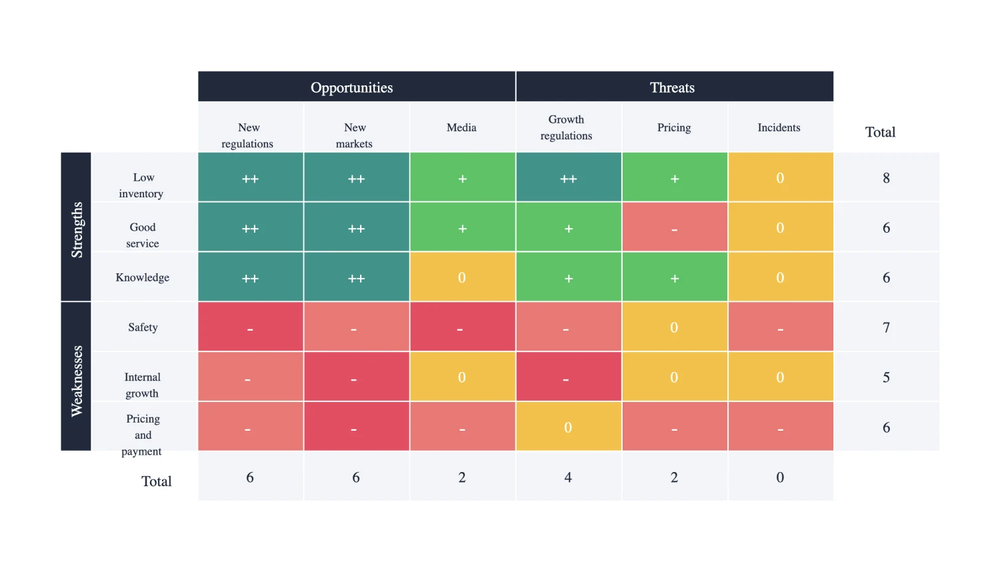Click the Knowledge row label
Viewport: 1000px width, 572px height.
point(143,277)
